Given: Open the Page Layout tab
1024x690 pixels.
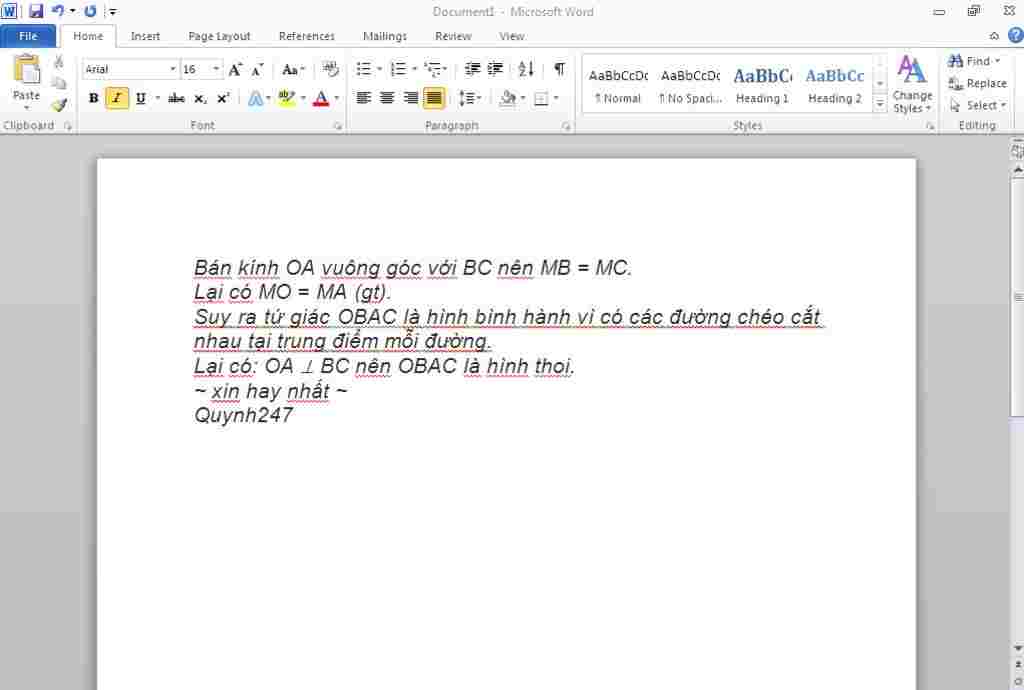Looking at the screenshot, I should click(219, 36).
